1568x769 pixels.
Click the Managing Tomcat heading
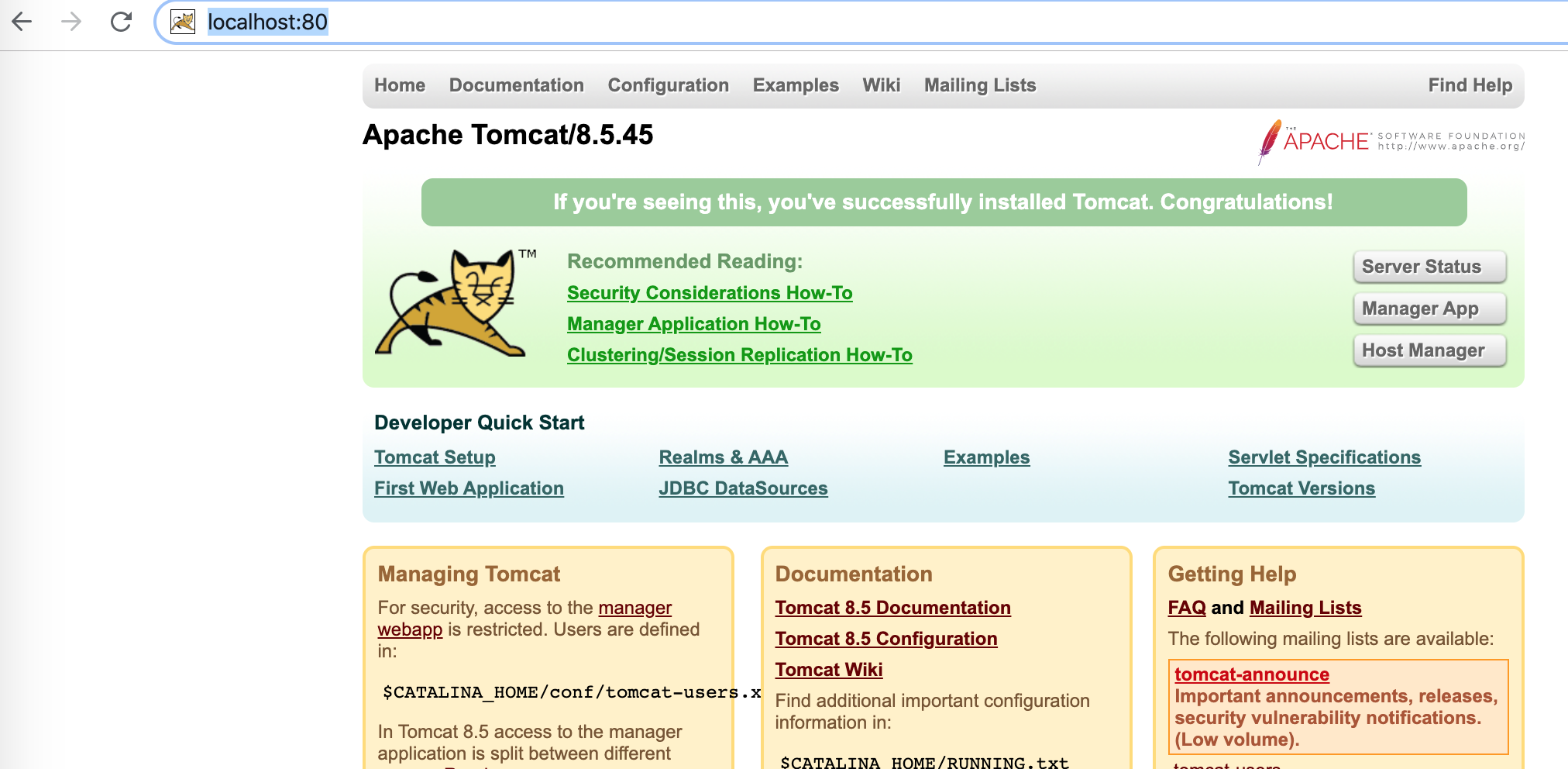(469, 574)
